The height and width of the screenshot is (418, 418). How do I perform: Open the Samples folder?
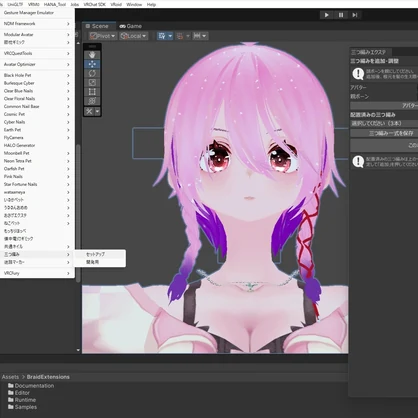(23, 407)
